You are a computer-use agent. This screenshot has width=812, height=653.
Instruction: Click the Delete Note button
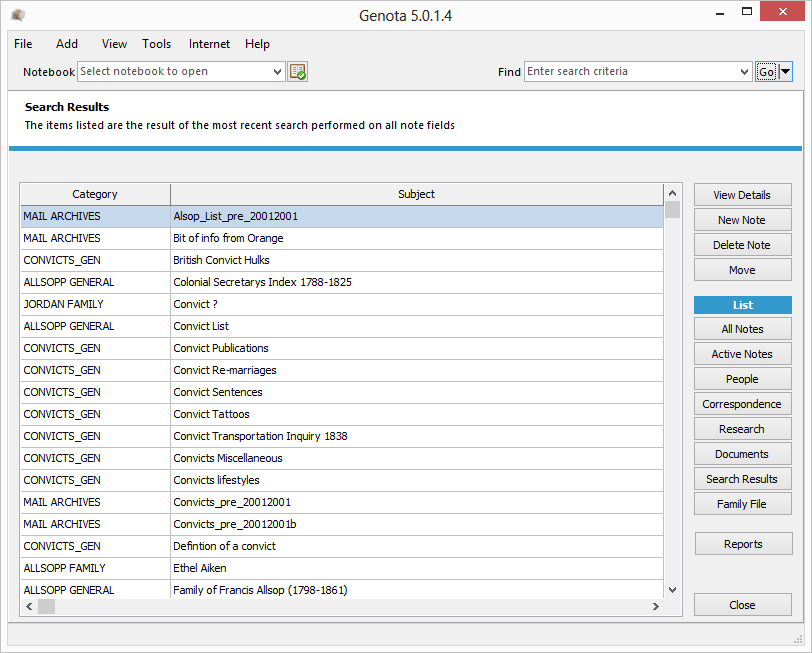(742, 245)
